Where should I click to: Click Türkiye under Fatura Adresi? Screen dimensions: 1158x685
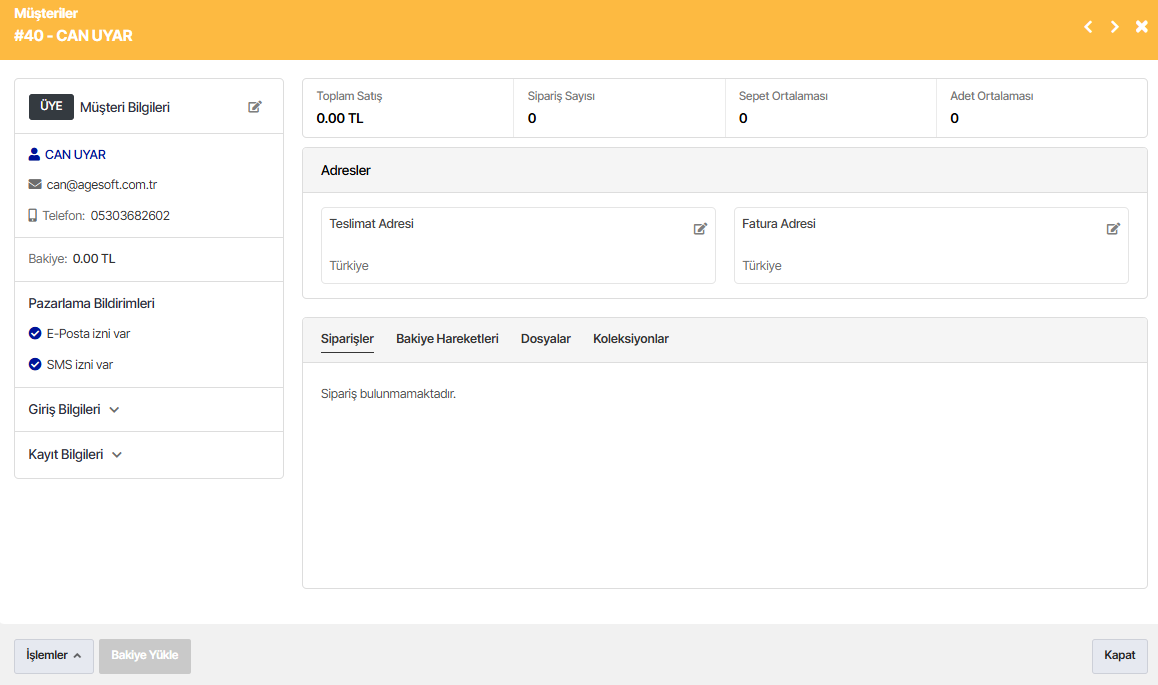coord(761,266)
